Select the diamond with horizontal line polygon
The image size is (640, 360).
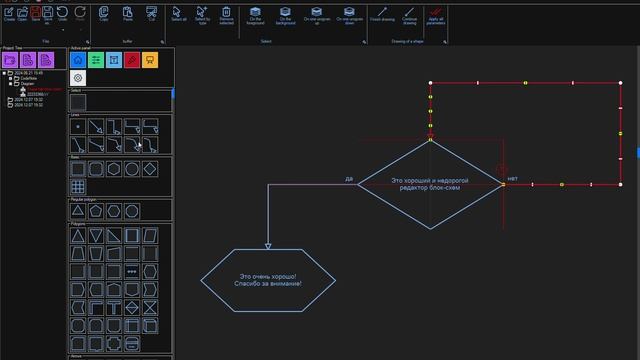coord(132,307)
